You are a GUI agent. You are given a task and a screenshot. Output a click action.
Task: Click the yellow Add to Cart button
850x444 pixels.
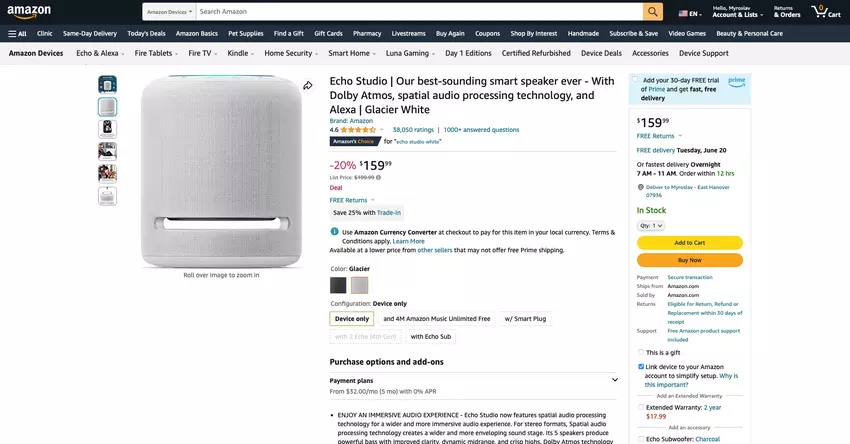click(689, 243)
